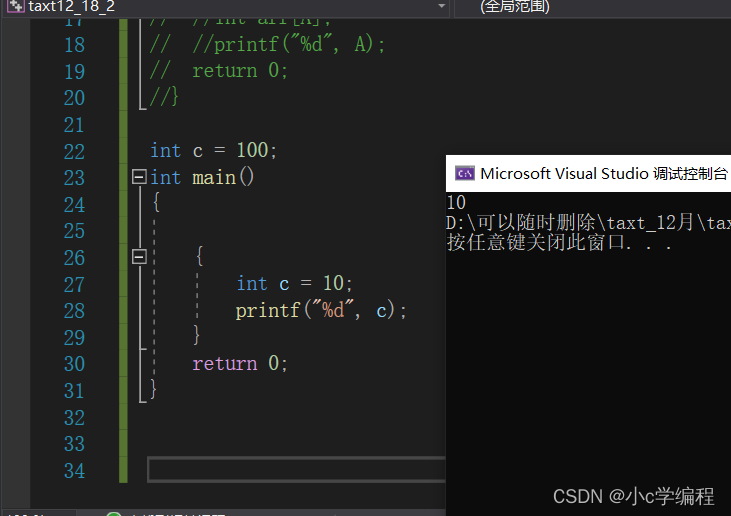
Task: Click the 'return 0;' statement on line 30
Action: [x=240, y=364]
